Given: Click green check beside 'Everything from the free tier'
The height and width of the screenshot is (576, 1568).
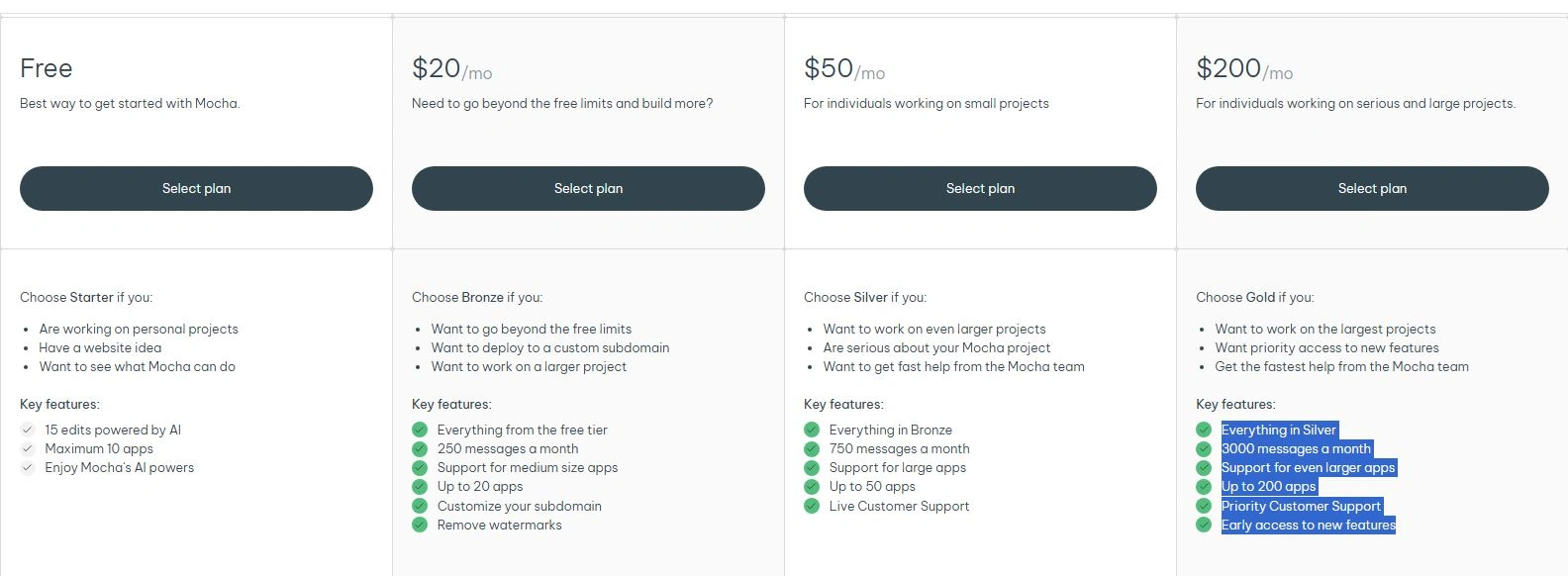Looking at the screenshot, I should tap(420, 430).
